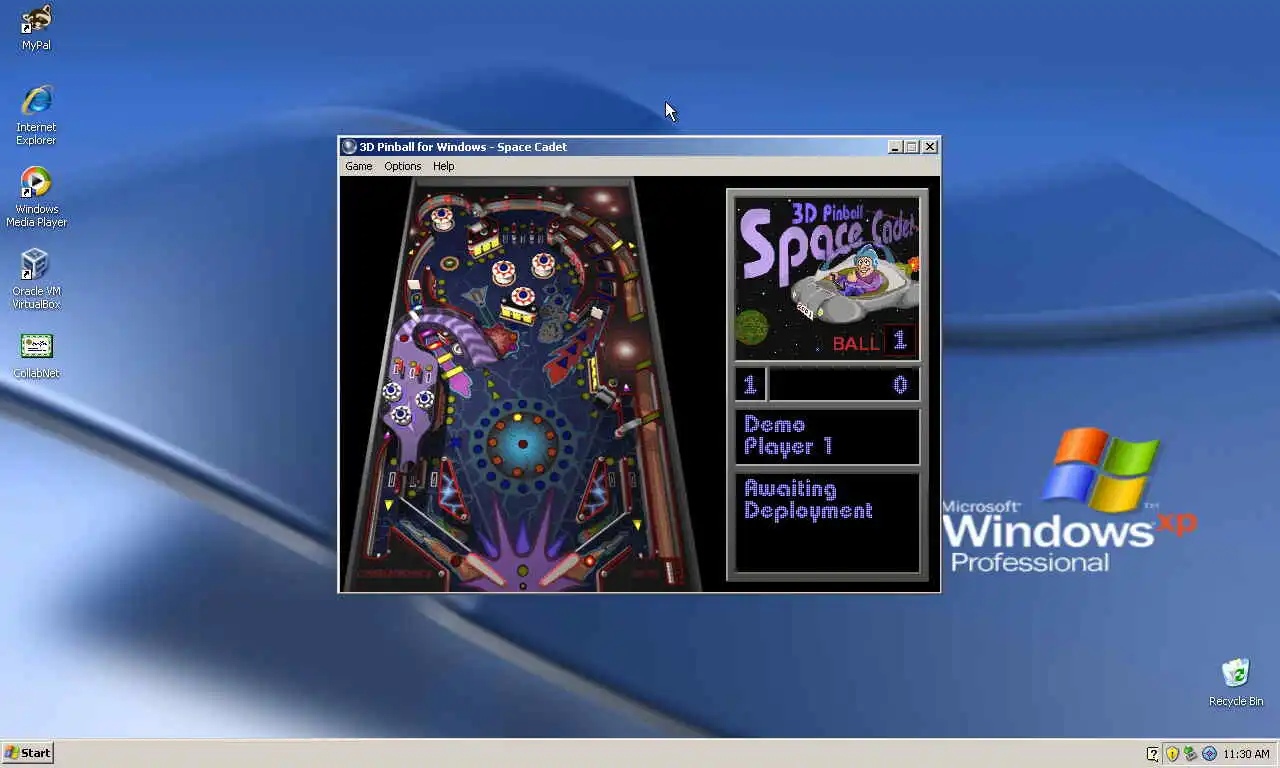Open the Help menu in 3D Pinball
Image resolution: width=1280 pixels, height=768 pixels.
pos(443,166)
